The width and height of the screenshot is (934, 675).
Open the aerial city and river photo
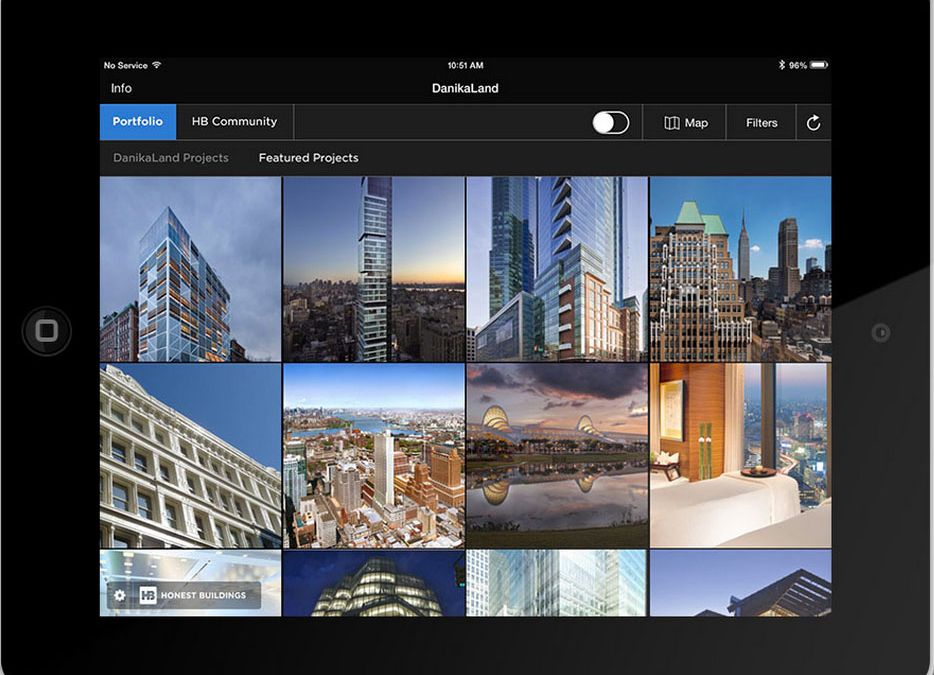(374, 456)
